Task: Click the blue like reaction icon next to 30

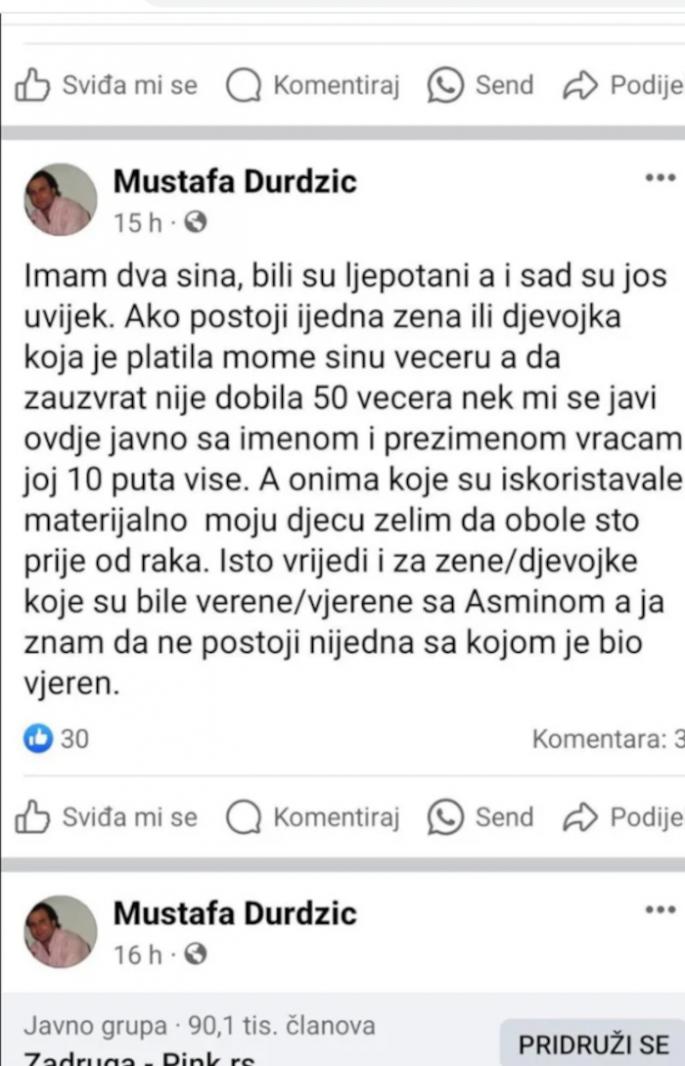Action: tap(38, 738)
